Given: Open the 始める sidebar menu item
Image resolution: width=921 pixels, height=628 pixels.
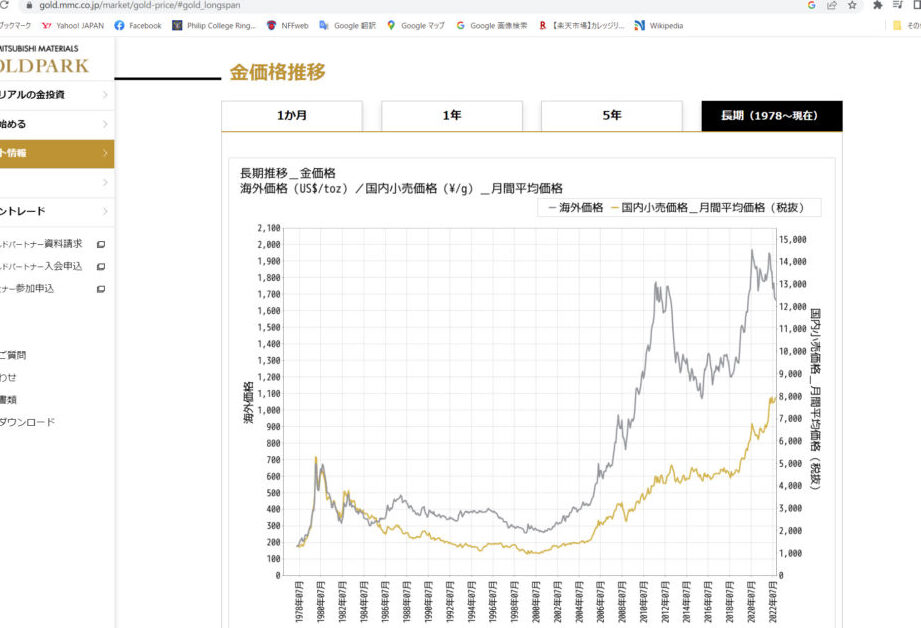Looking at the screenshot, I should coord(56,124).
